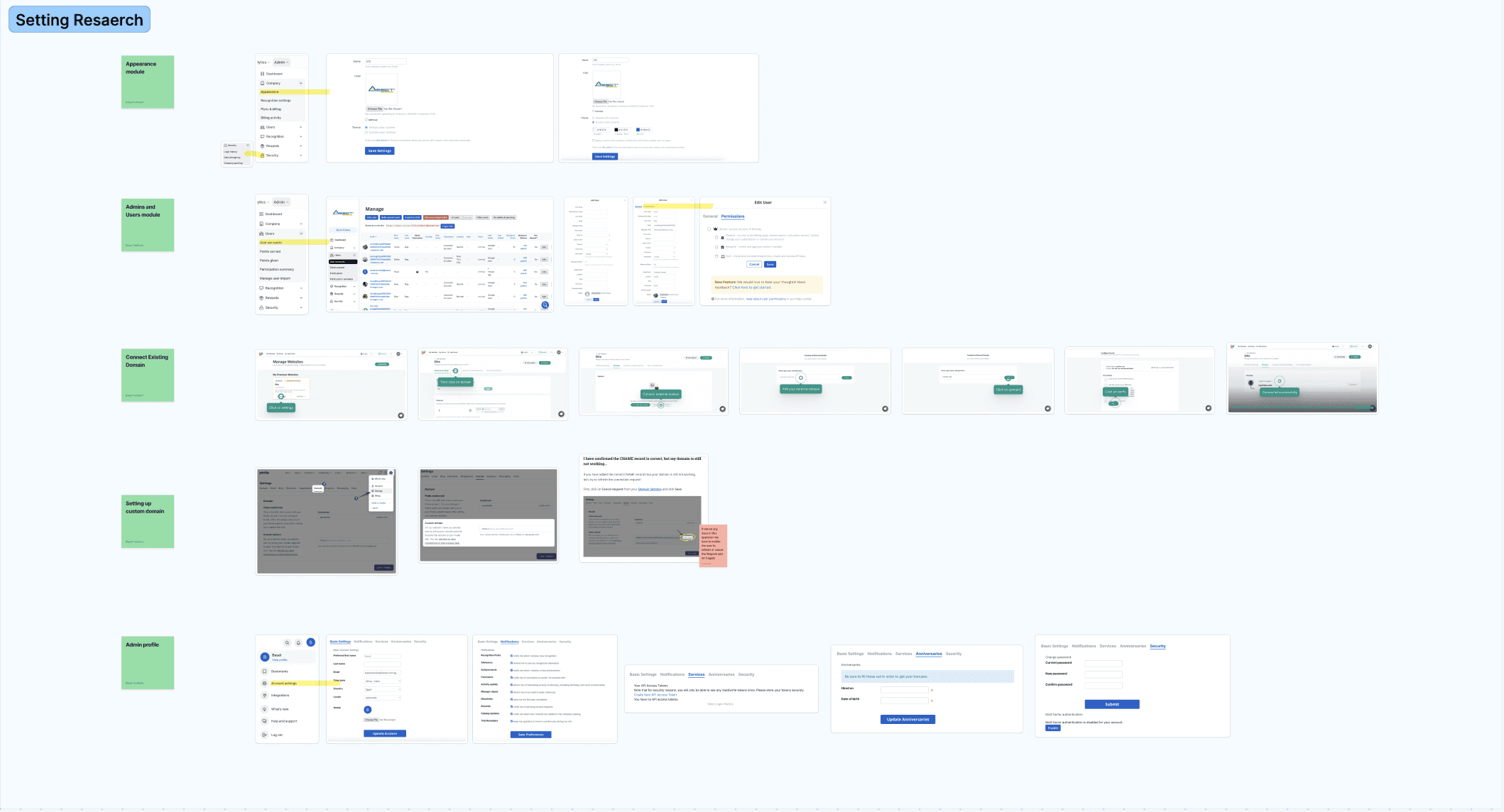1504x812 pixels.
Task: Collapse the Company section chevron
Action: pos(301,83)
